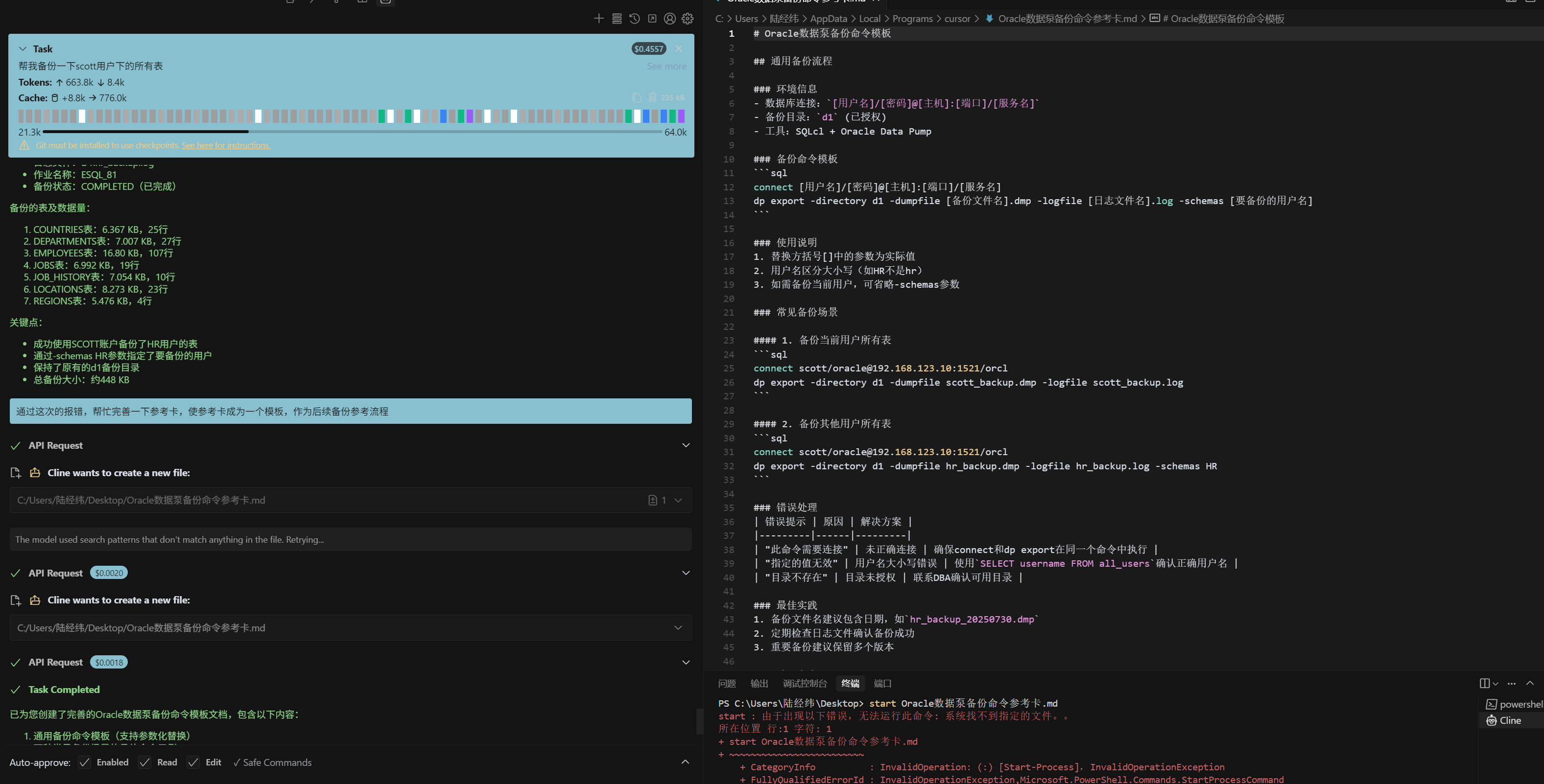Screen dimensions: 1544x784
Task: Click the Cline terminal instance label
Action: [1510, 720]
